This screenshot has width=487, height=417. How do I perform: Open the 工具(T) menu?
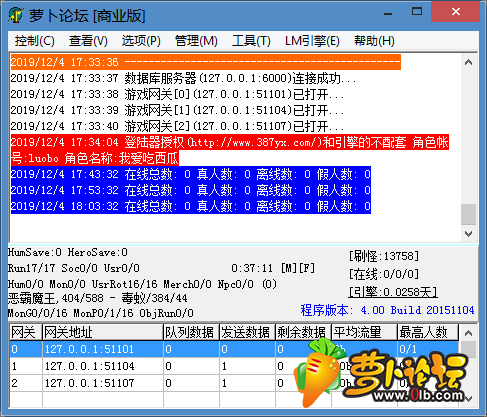[x=251, y=41]
